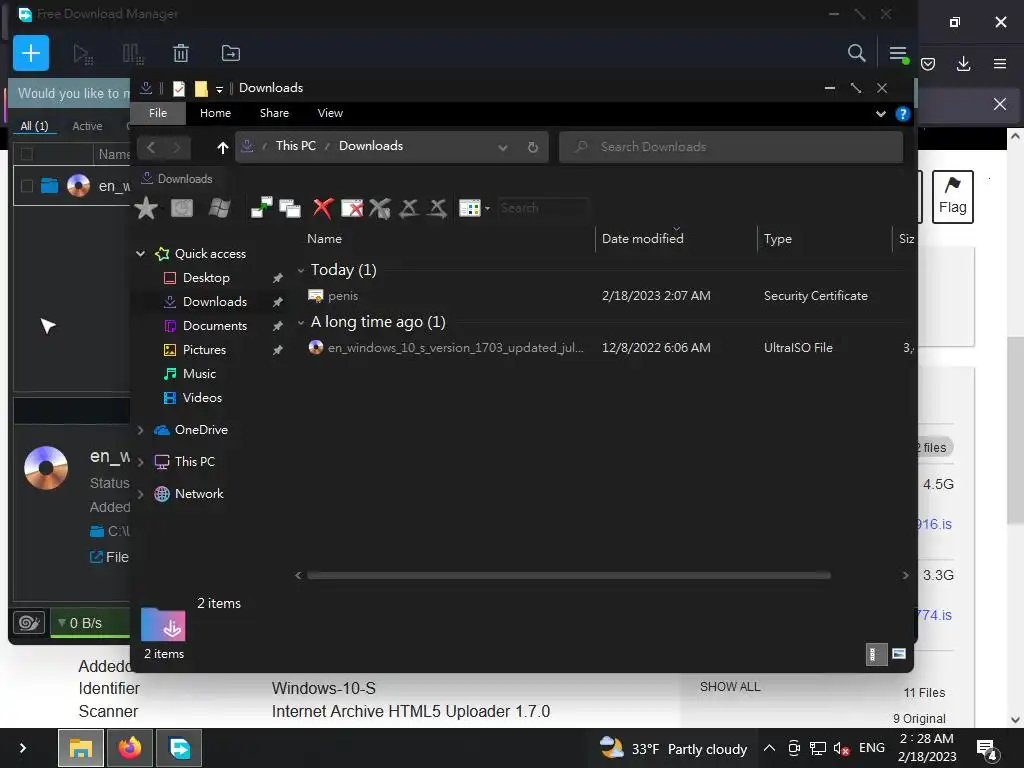Click the properties checkmark icon in Explorer title bar
Screen dimensions: 1024x768
pyautogui.click(x=179, y=88)
